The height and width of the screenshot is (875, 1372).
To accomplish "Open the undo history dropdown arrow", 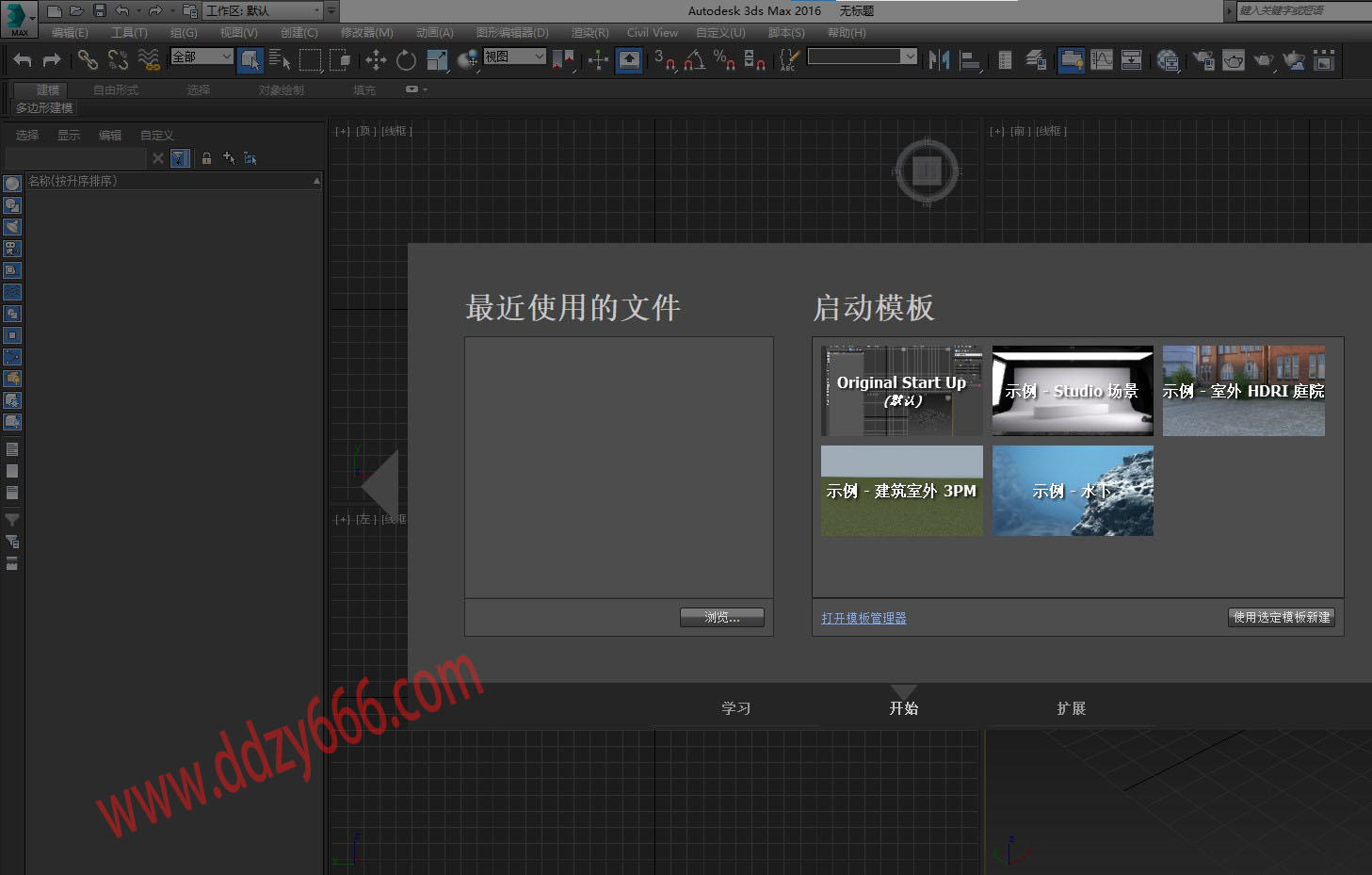I will (x=138, y=11).
